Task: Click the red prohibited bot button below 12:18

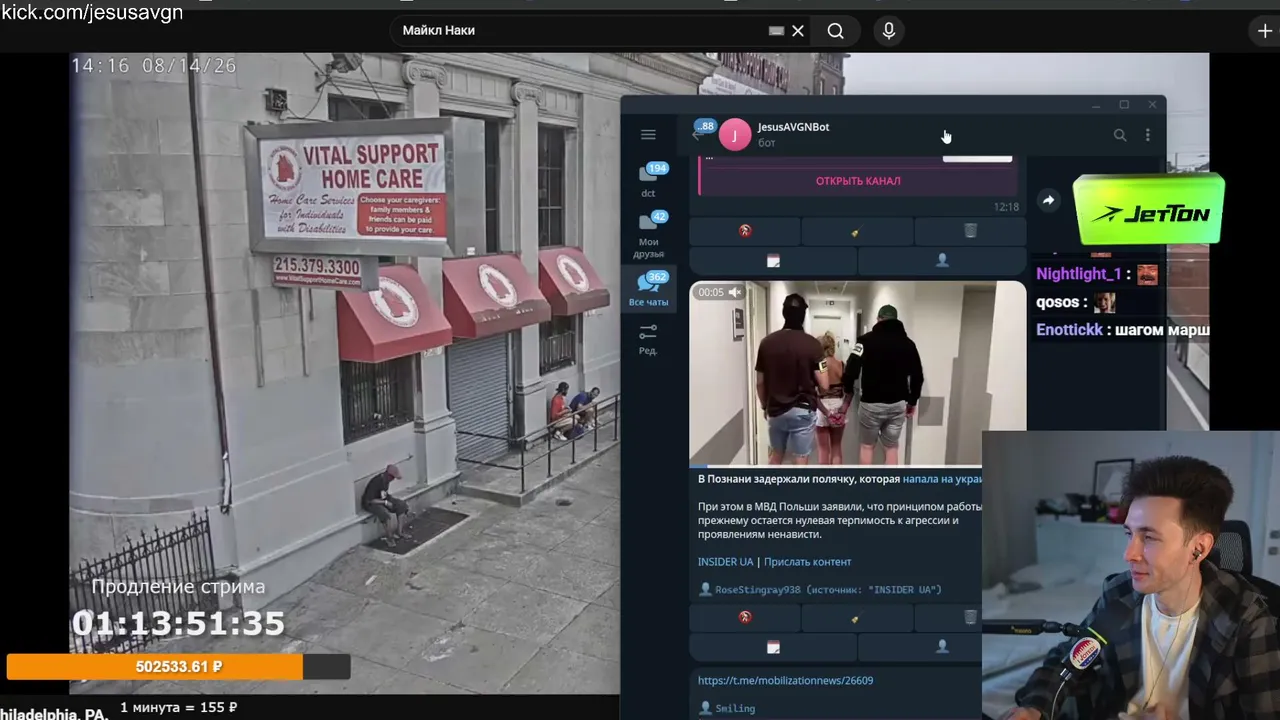Action: click(745, 231)
